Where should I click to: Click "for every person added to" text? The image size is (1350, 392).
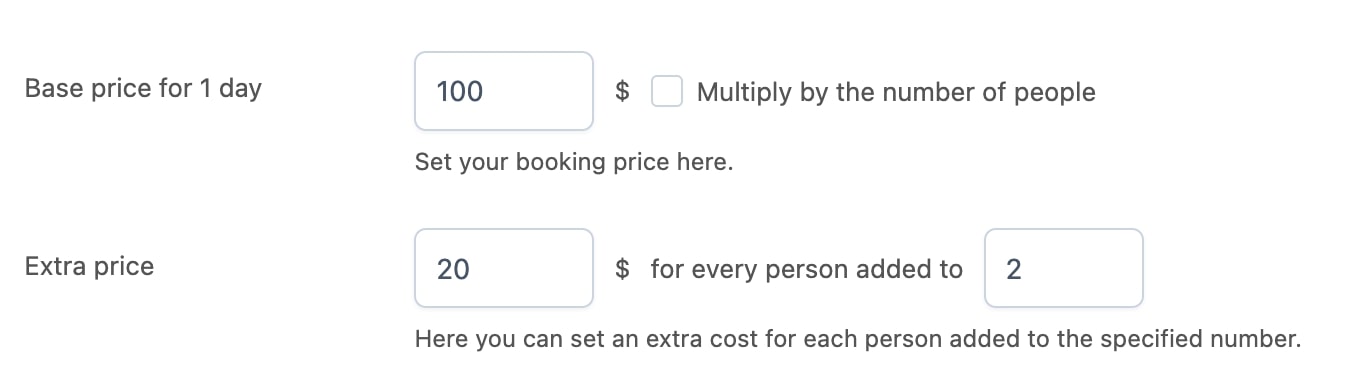point(806,269)
